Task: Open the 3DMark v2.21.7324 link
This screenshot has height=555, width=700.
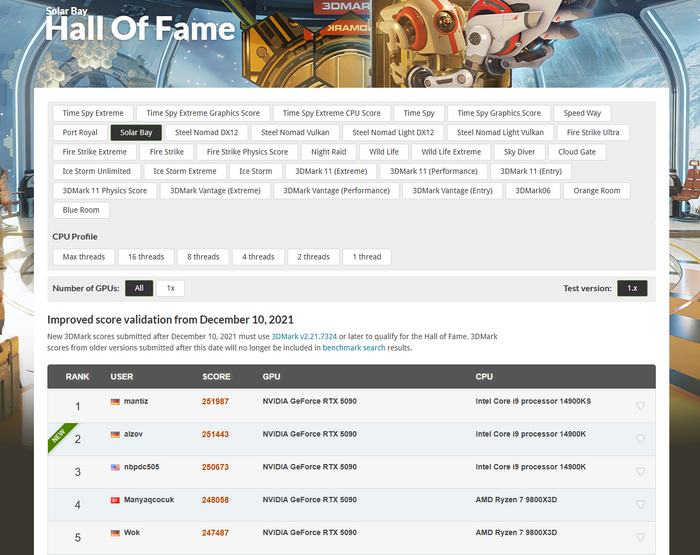Action: click(x=304, y=337)
